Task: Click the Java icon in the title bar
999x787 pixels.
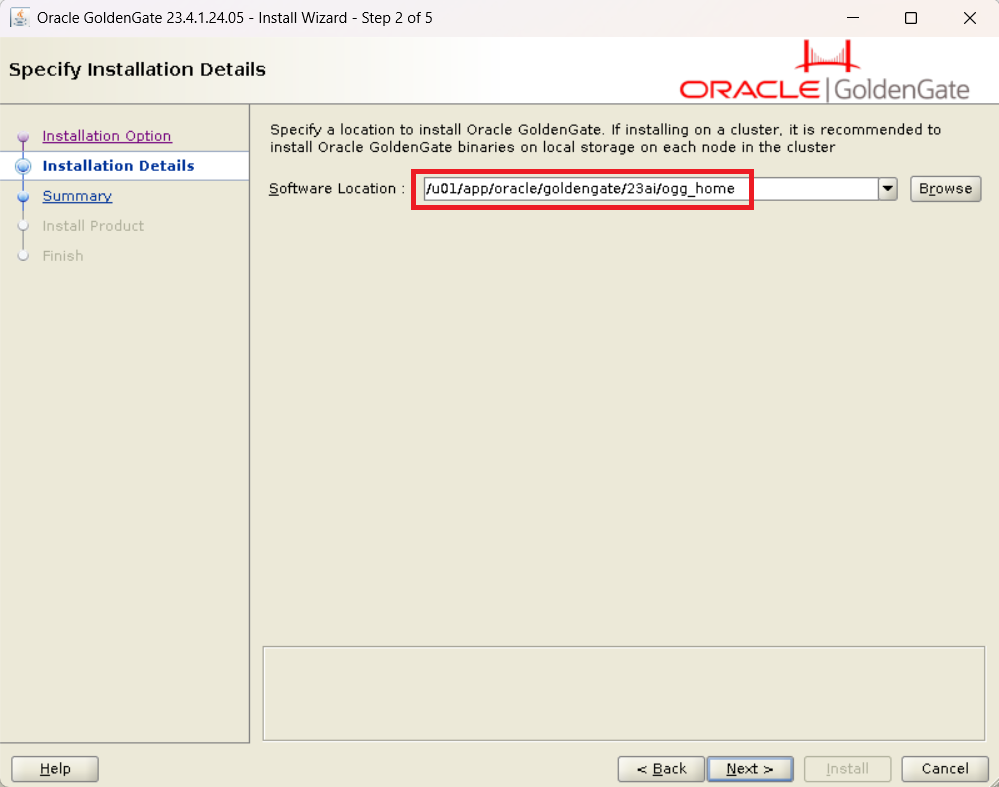Action: (x=19, y=18)
